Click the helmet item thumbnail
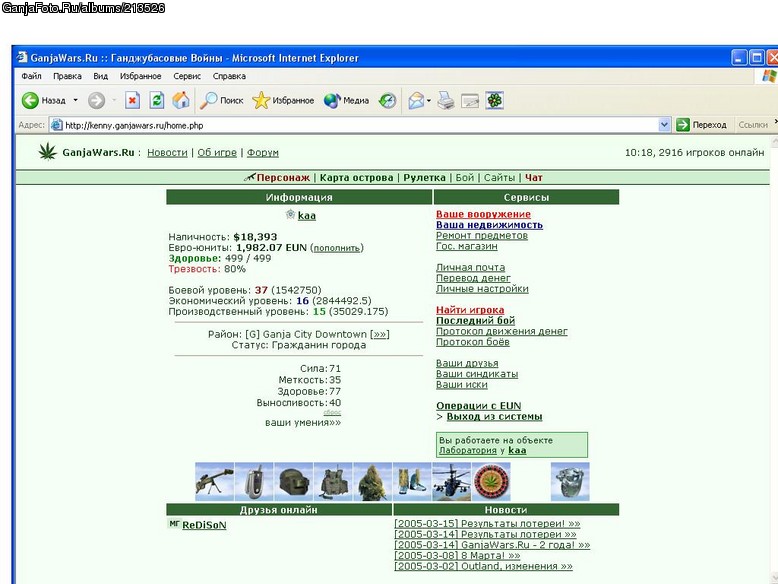 (294, 481)
